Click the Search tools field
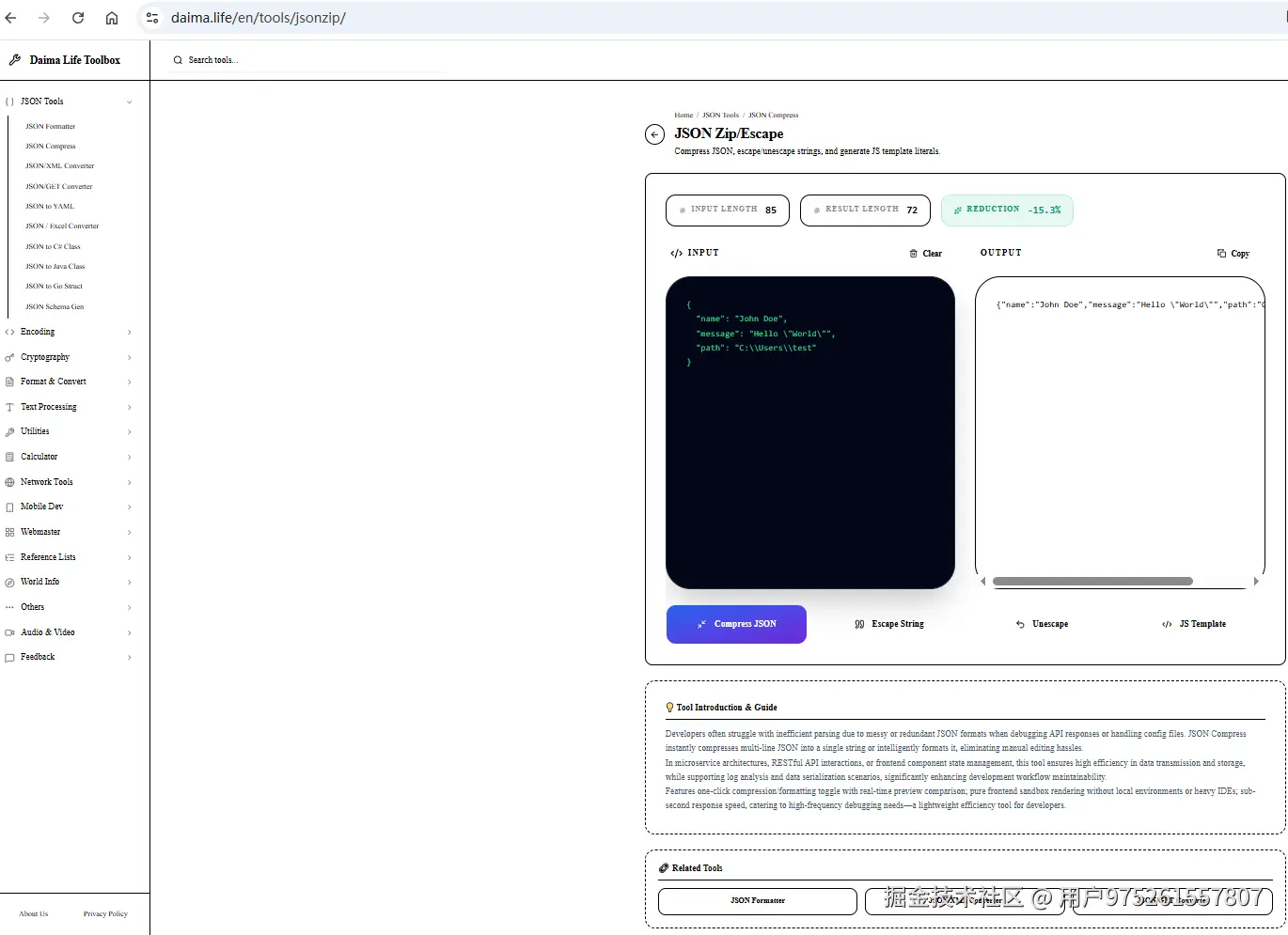This screenshot has height=935, width=1288. (x=307, y=60)
